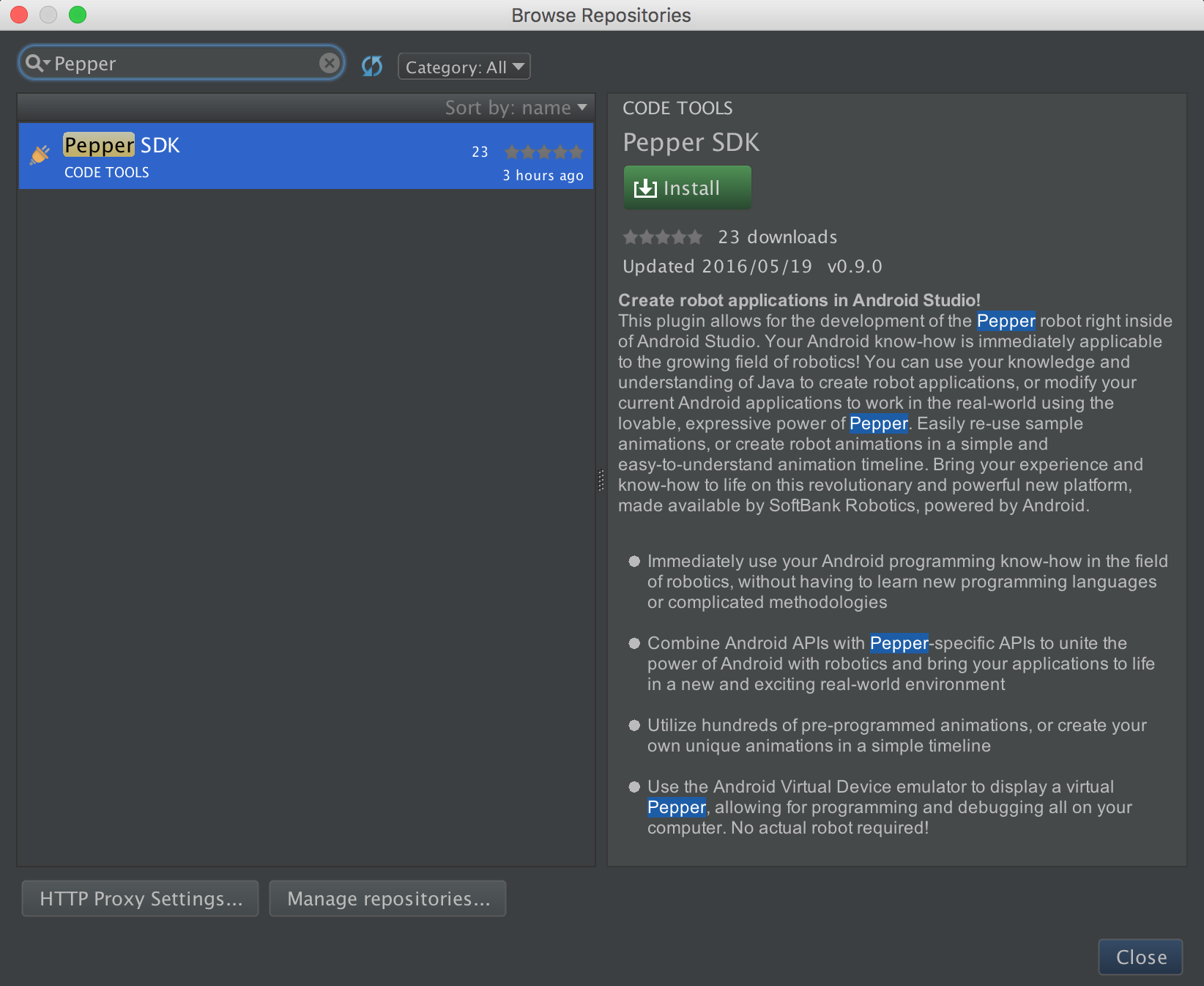This screenshot has height=986, width=1204.
Task: Open Manage repositories dialog
Action: tap(388, 898)
